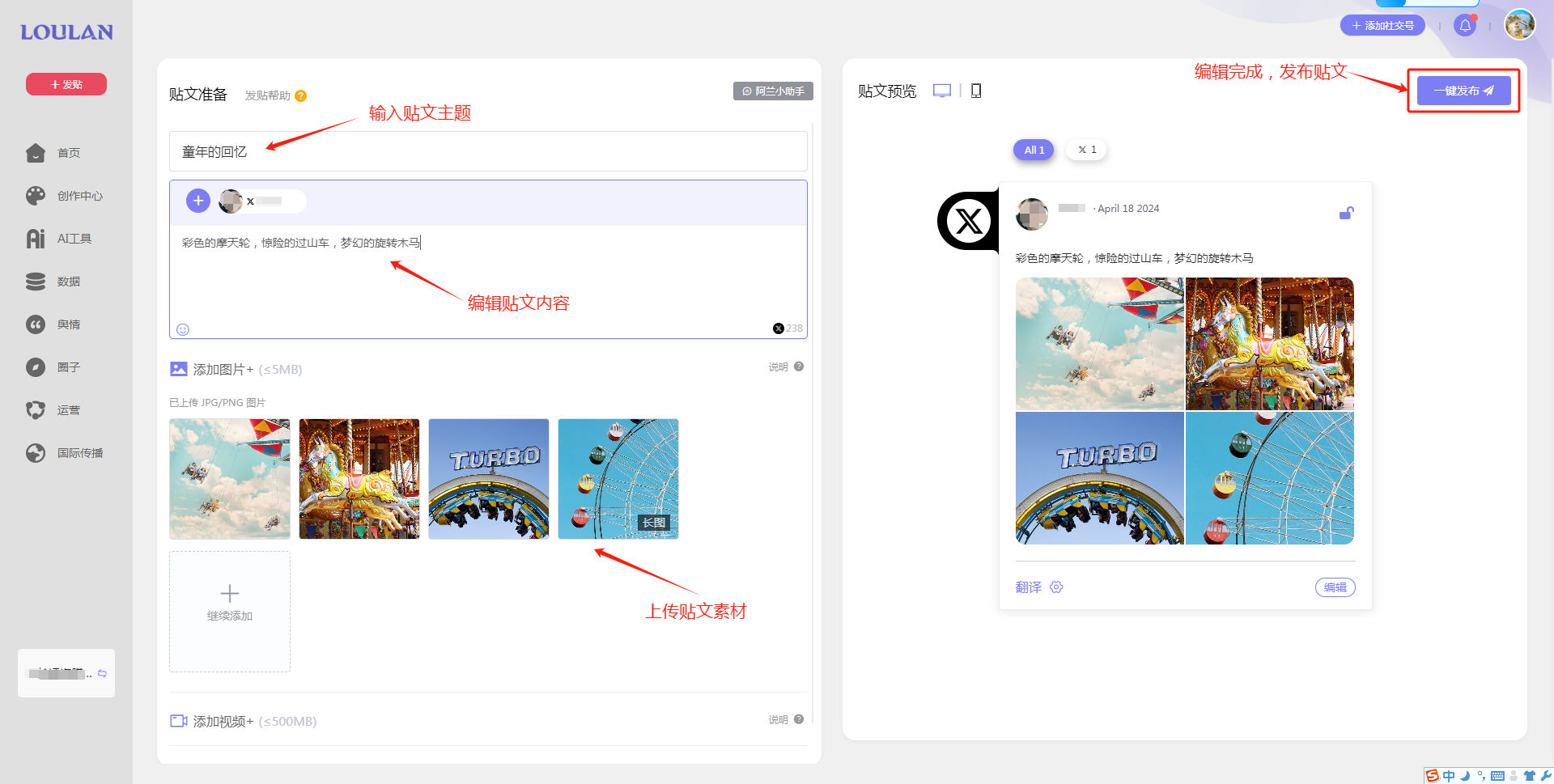Toggle 中 Chinese input mode
Viewport: 1554px width, 784px height.
[x=1449, y=776]
